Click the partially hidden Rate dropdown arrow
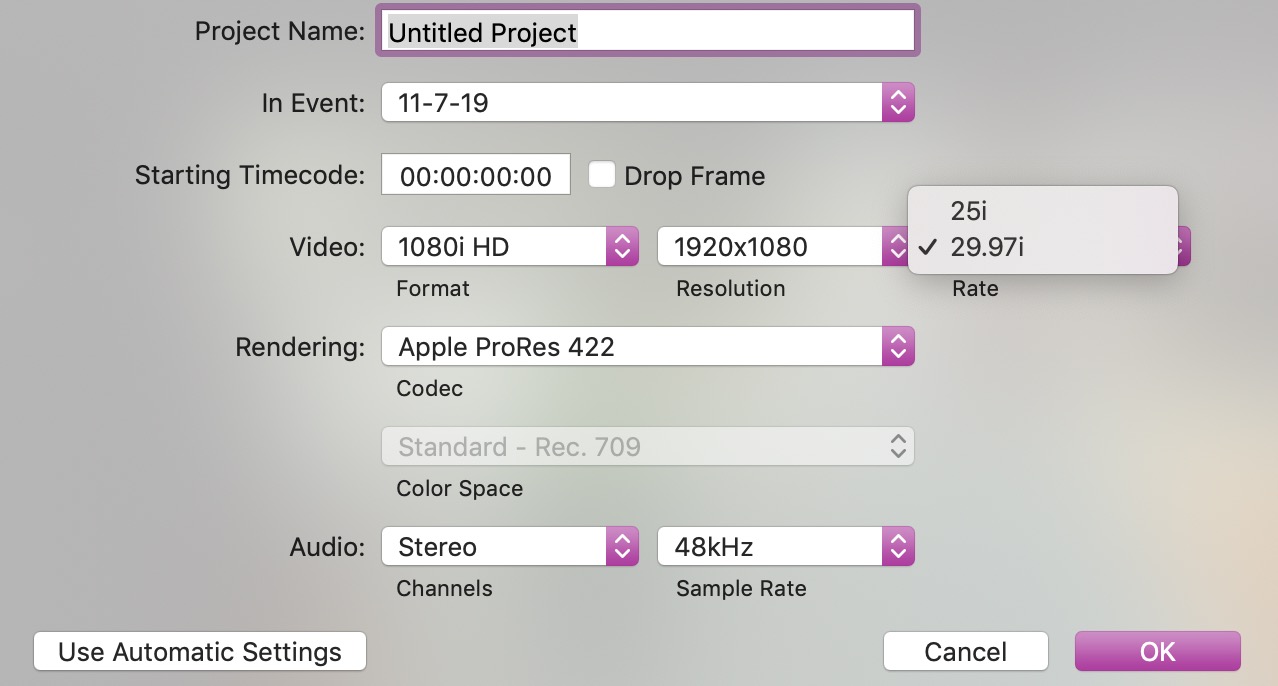Screen dimensions: 1278x686 (x=1183, y=247)
